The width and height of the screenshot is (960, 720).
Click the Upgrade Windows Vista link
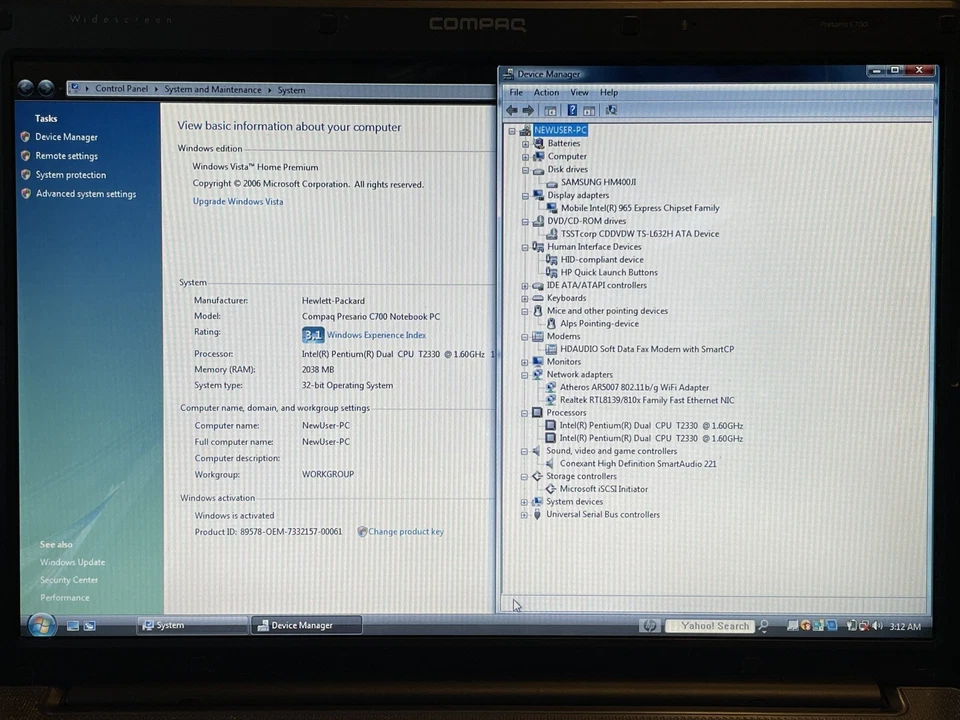tap(238, 201)
